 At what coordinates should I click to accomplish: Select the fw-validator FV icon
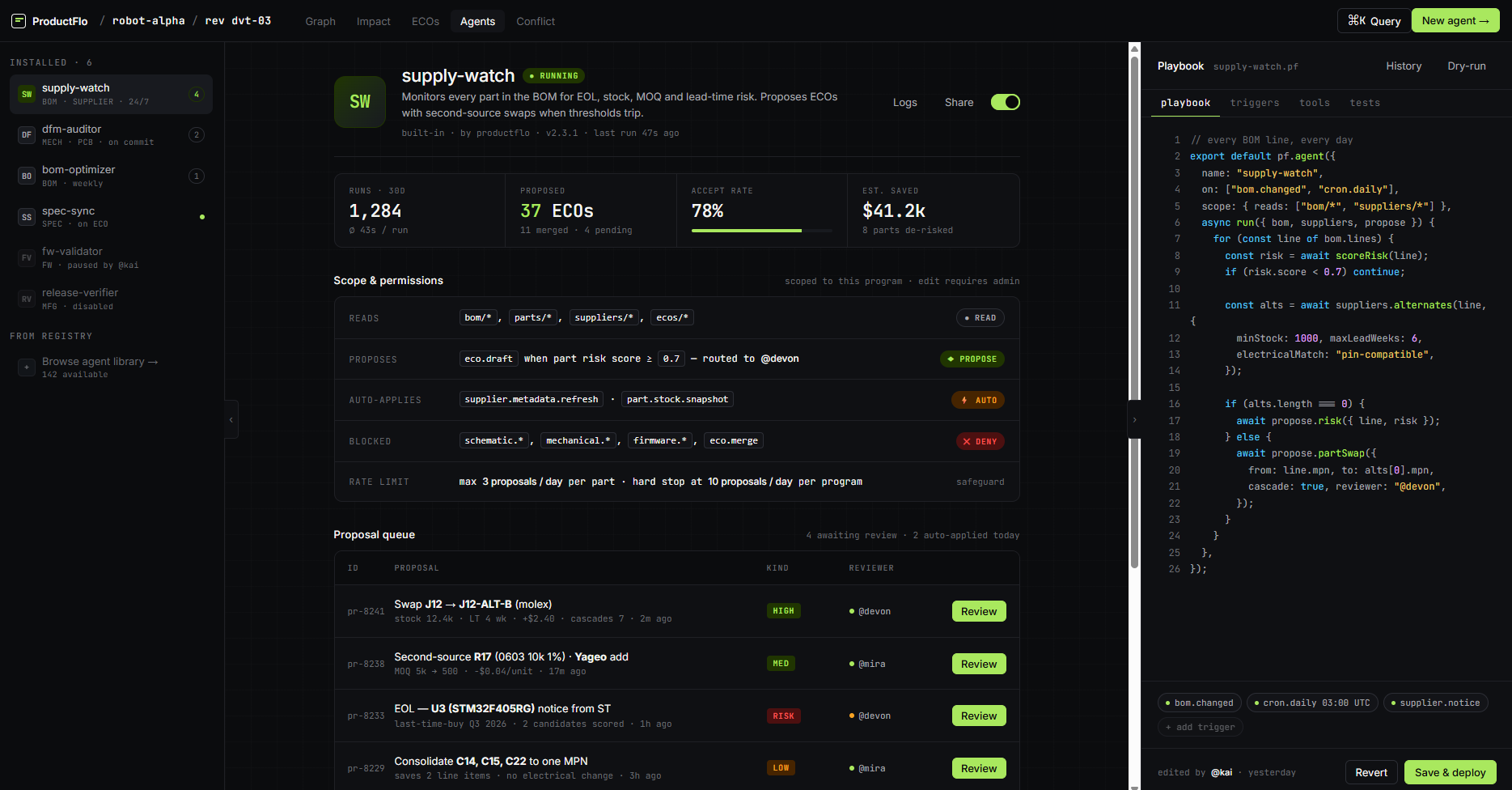[x=27, y=258]
